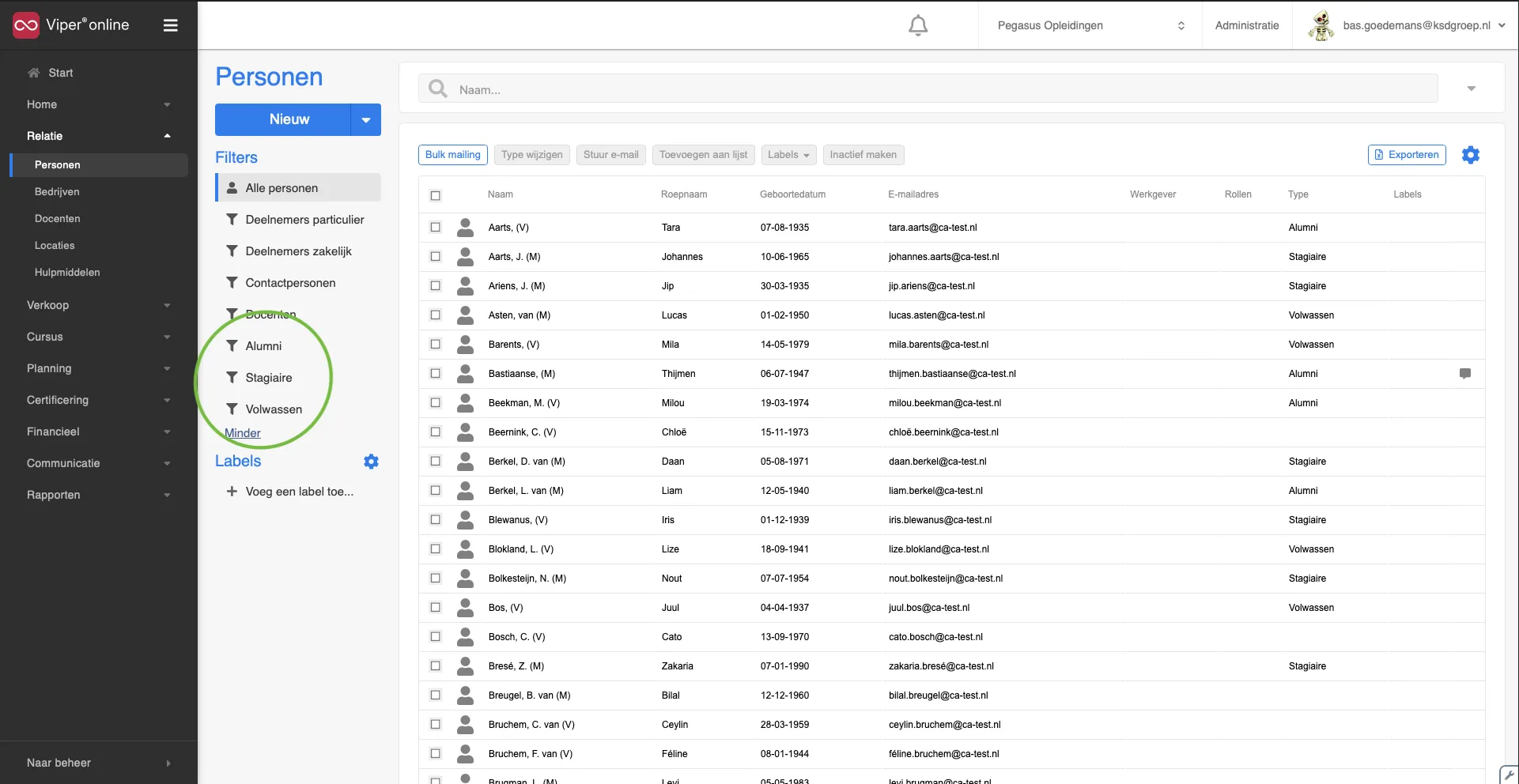This screenshot has width=1519, height=784.
Task: Open the Nieuw button dropdown arrow
Action: (365, 120)
